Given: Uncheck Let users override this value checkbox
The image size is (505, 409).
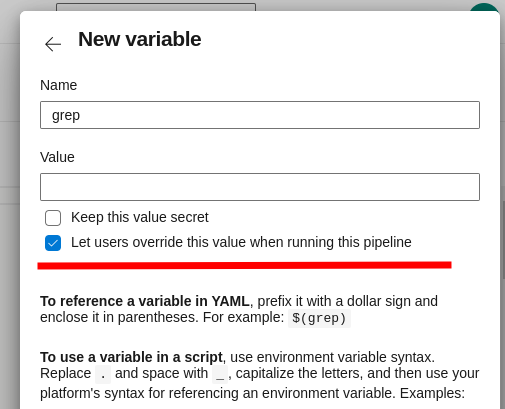Looking at the screenshot, I should tap(53, 243).
